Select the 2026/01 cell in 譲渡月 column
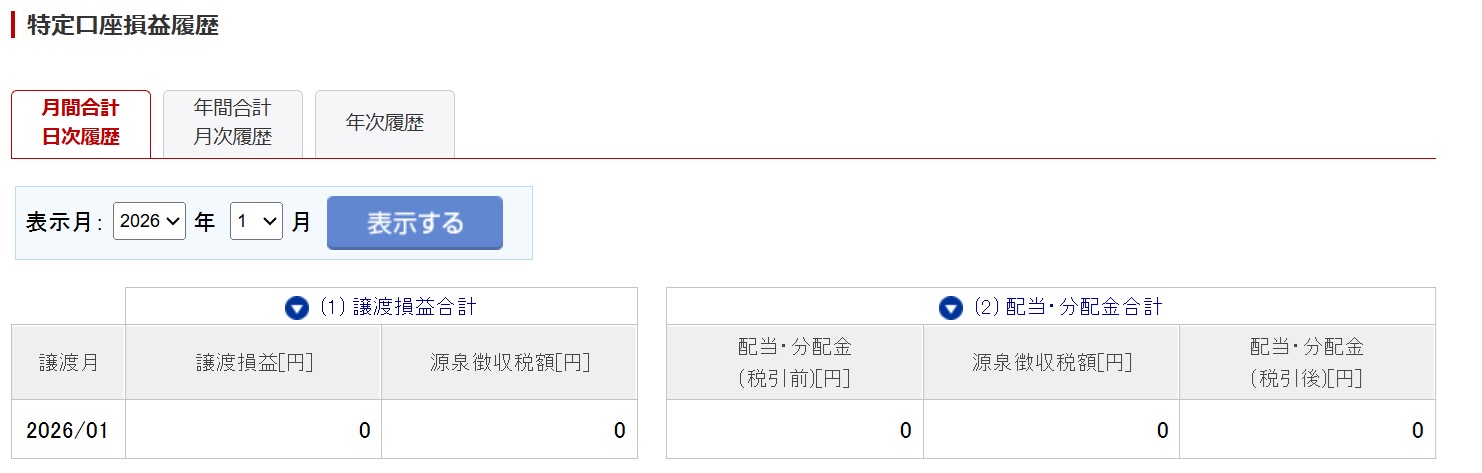Screen dimensions: 1482x473 [x=68, y=430]
